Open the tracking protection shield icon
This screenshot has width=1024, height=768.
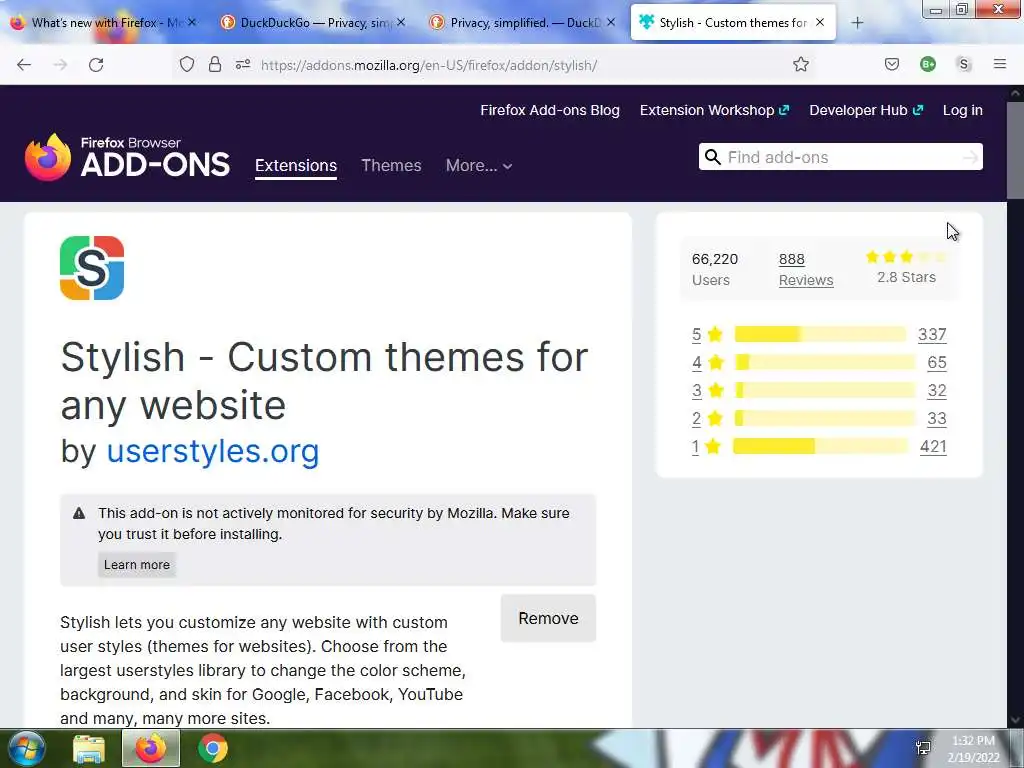pos(187,65)
